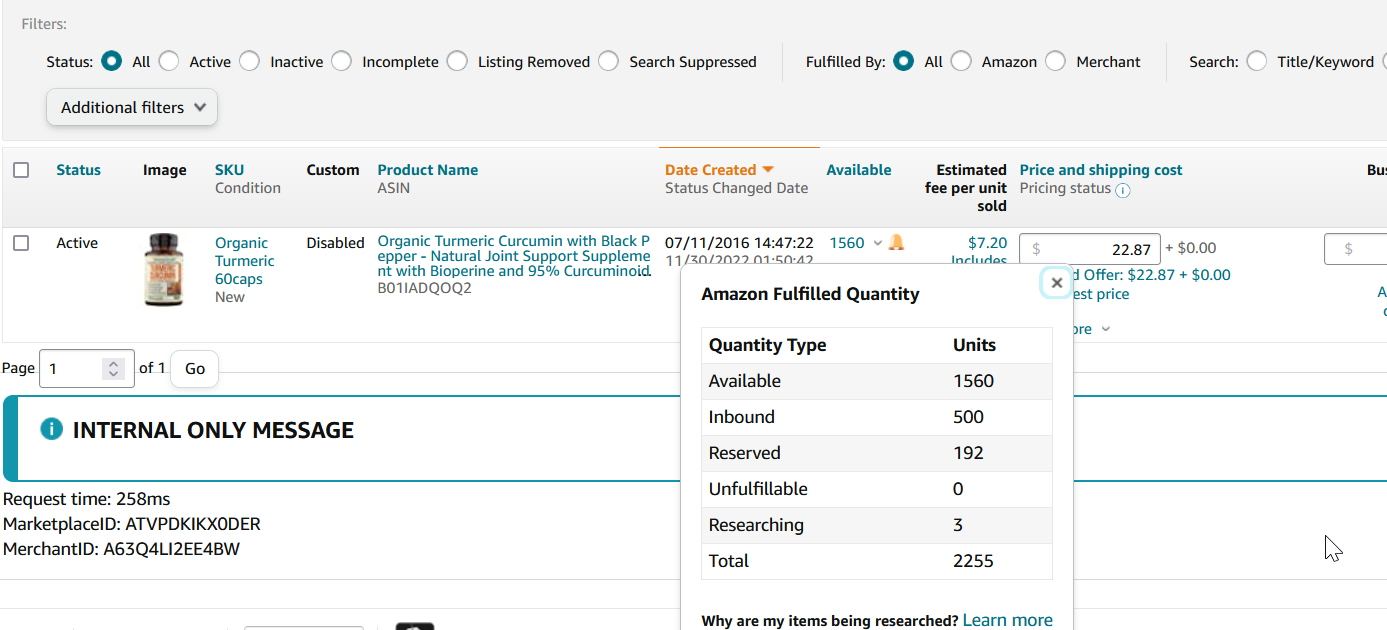Expand the available quantity chevron next to 1560
This screenshot has width=1387, height=630.
[878, 243]
